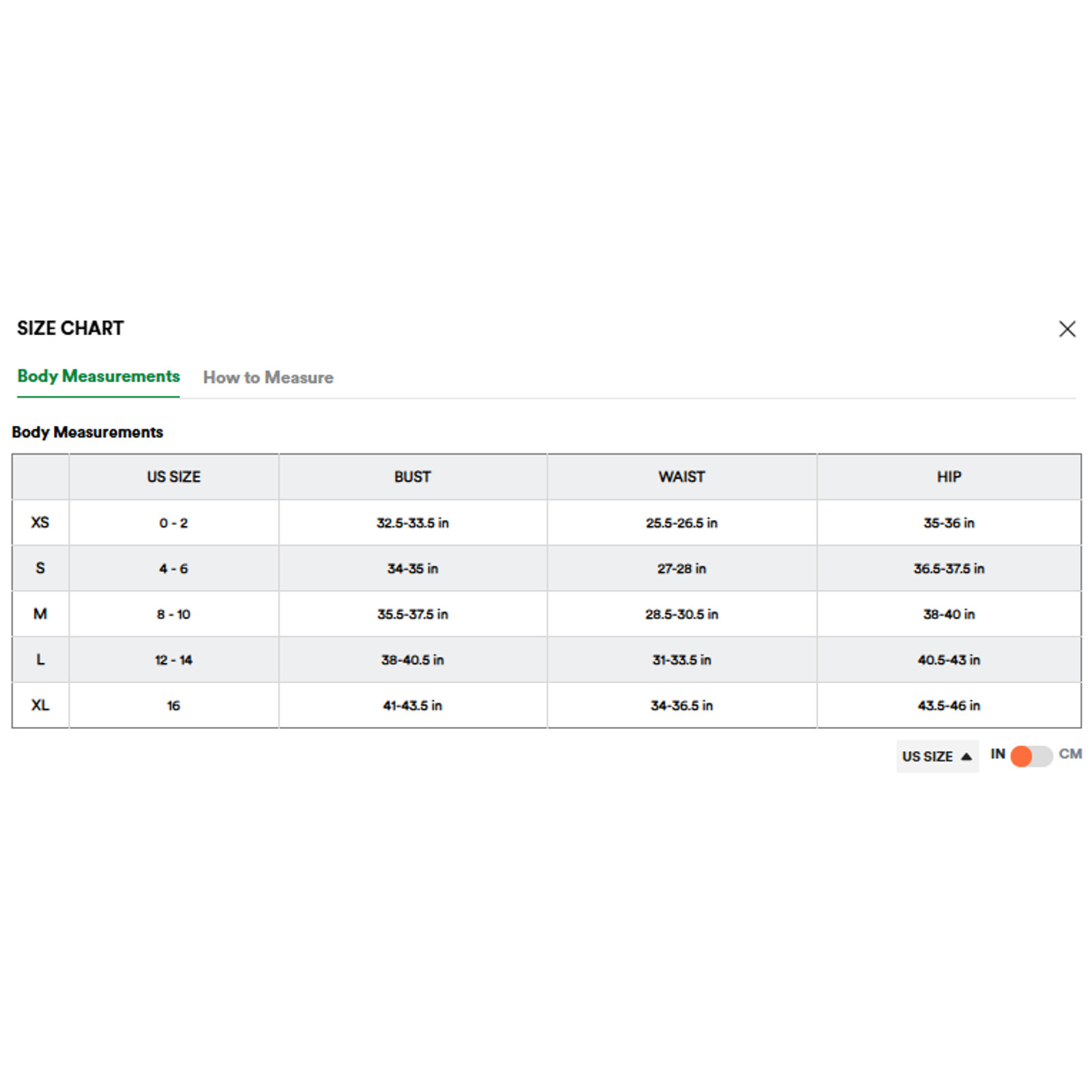
Task: Open the US SIZE dropdown
Action: pyautogui.click(x=937, y=756)
